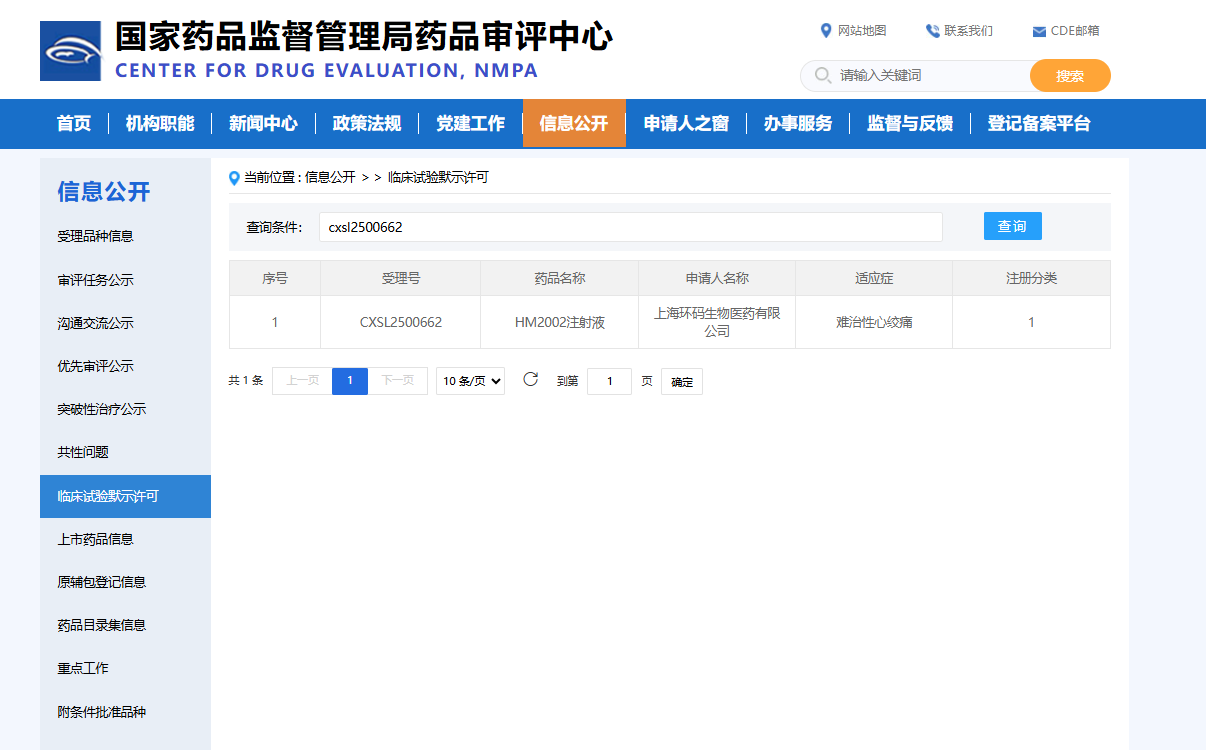1206x750 pixels.
Task: Focus the 查询条件 input field
Action: [630, 227]
